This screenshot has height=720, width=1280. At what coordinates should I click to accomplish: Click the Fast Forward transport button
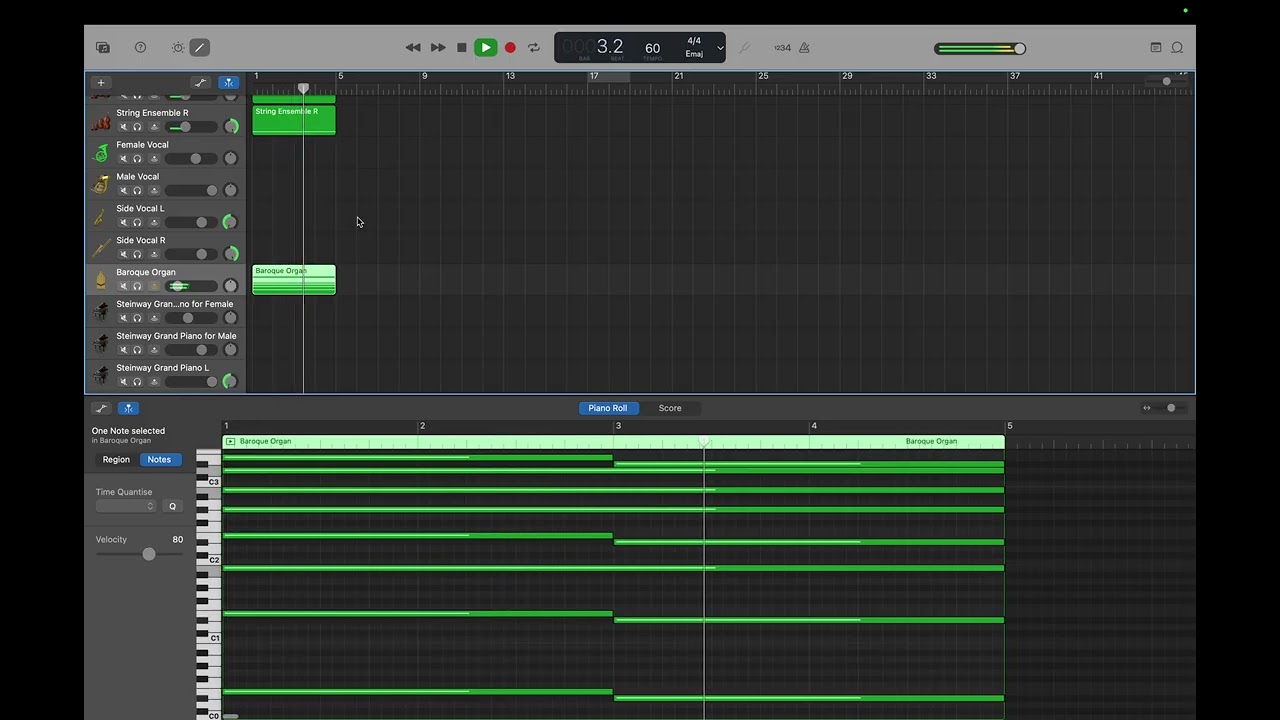click(438, 47)
